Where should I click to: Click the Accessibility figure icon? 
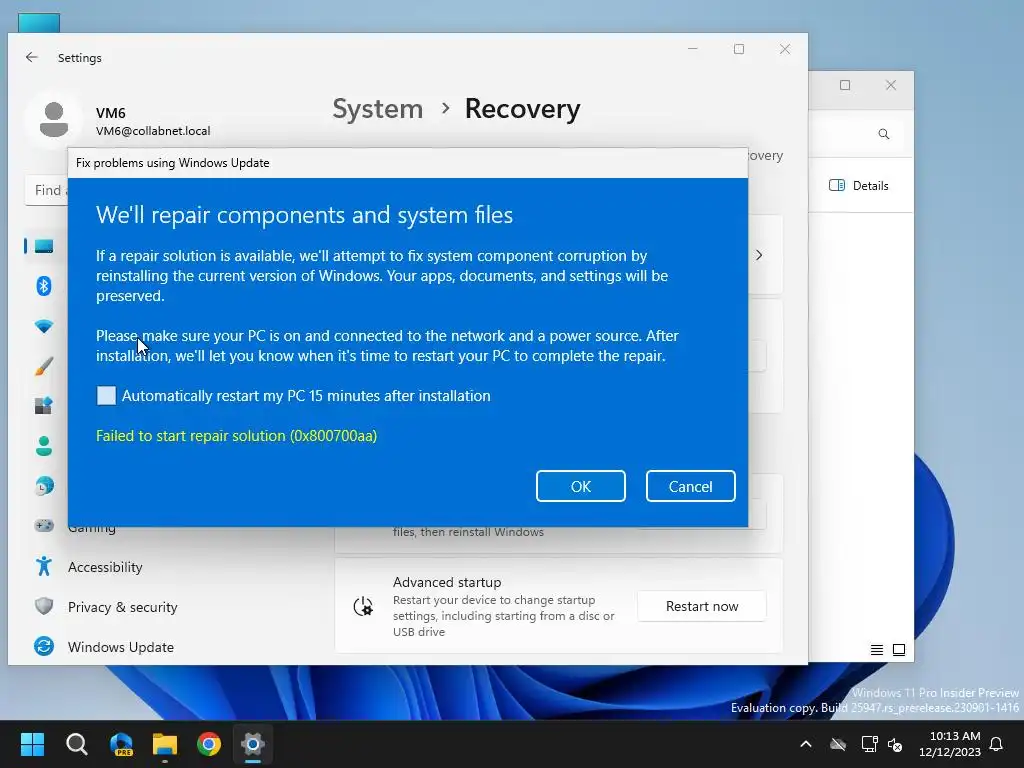pos(44,566)
